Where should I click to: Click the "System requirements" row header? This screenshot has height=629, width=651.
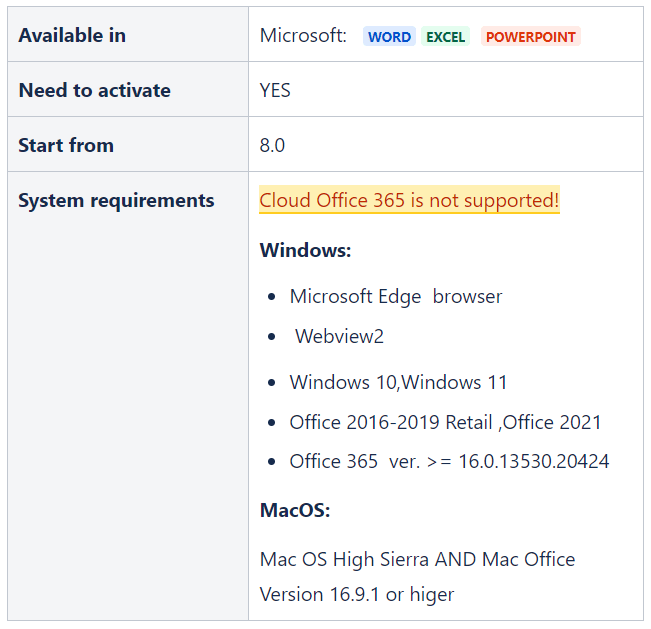point(116,200)
